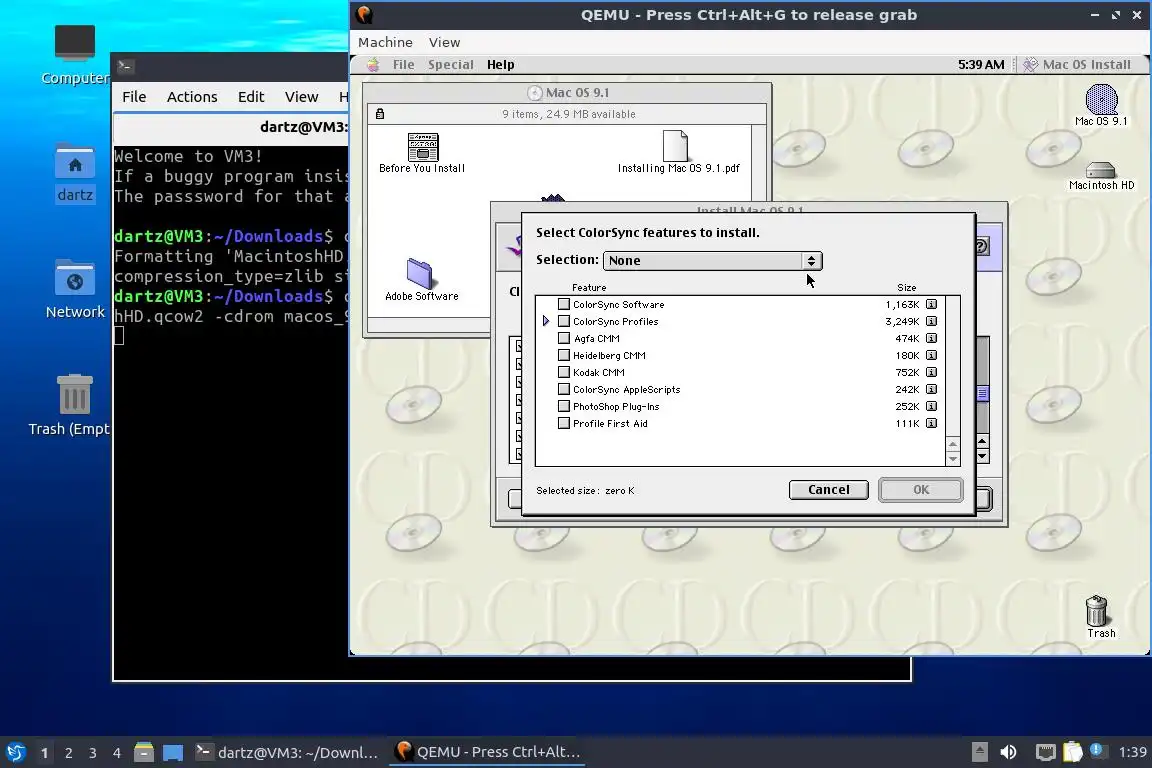The height and width of the screenshot is (768, 1152).
Task: Open the terminal File menu
Action: click(x=134, y=97)
